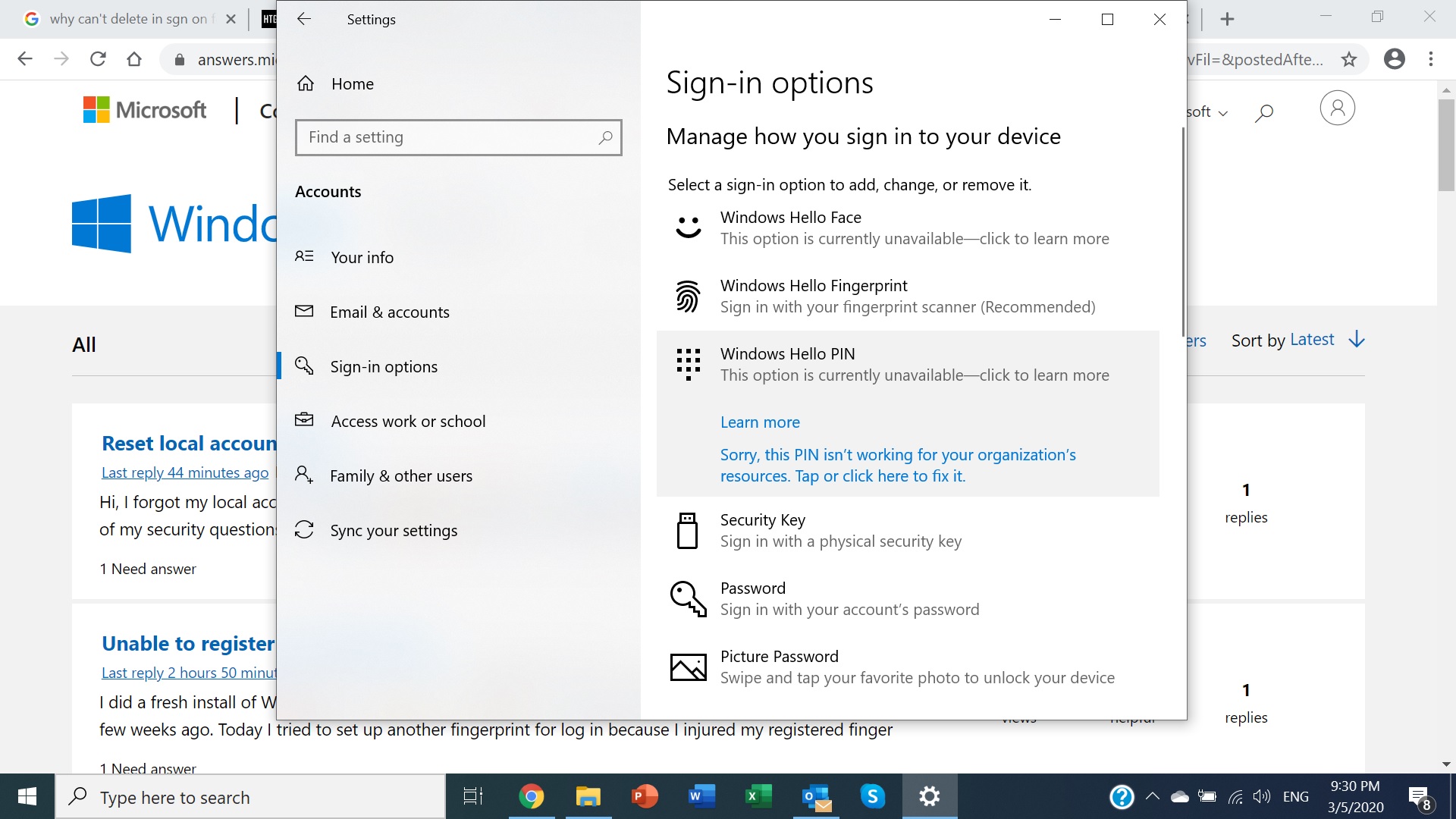
Task: Expand Picture Password option
Action: click(908, 667)
